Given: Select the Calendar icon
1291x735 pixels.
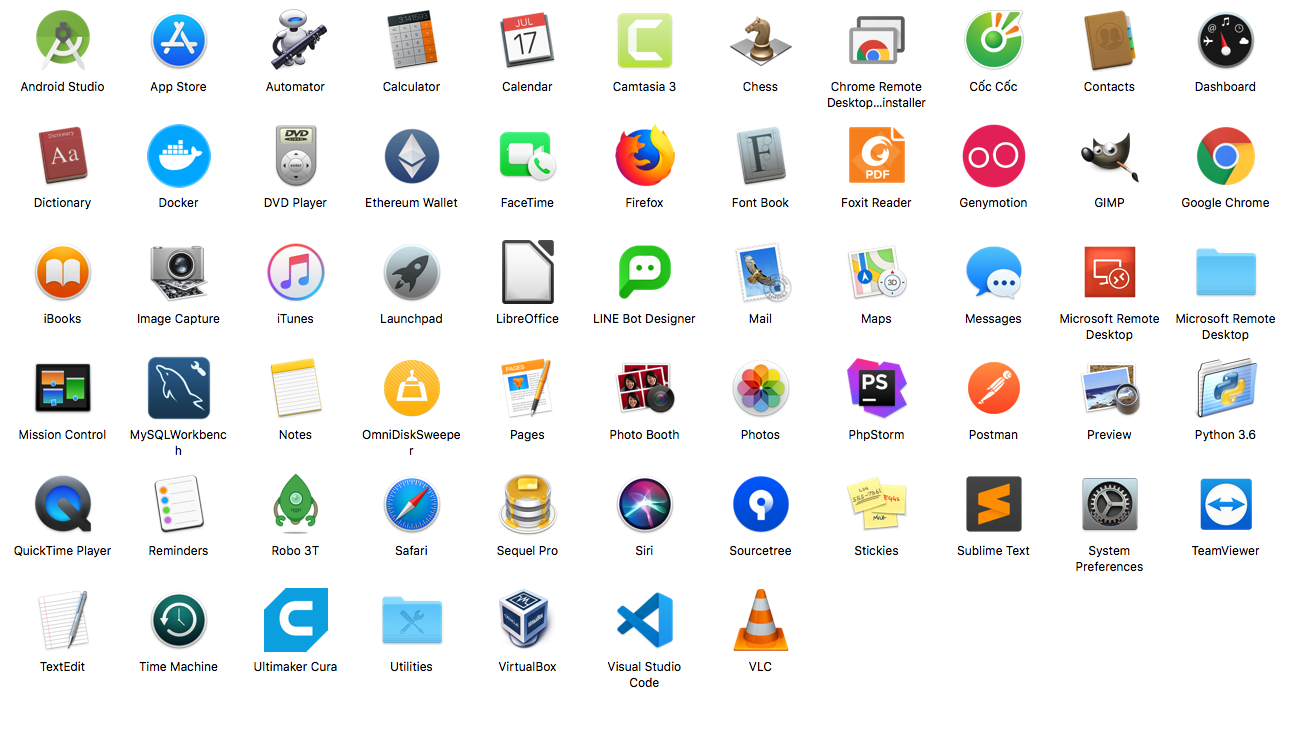Looking at the screenshot, I should click(527, 40).
